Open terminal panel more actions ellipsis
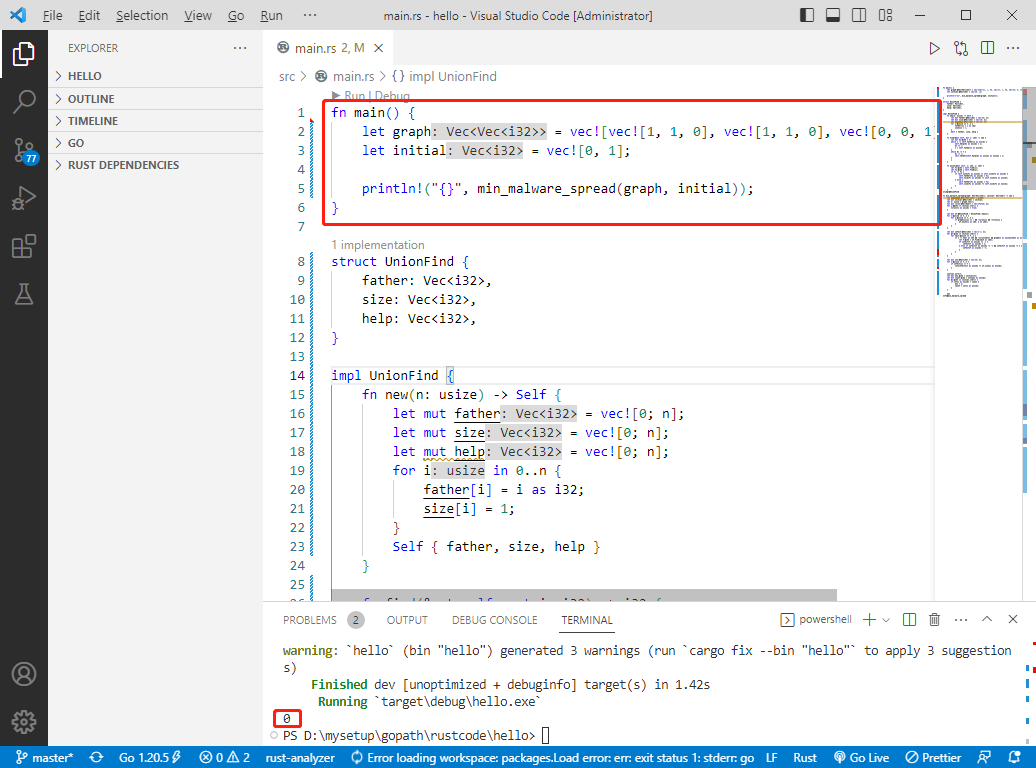1036x768 pixels. click(961, 619)
